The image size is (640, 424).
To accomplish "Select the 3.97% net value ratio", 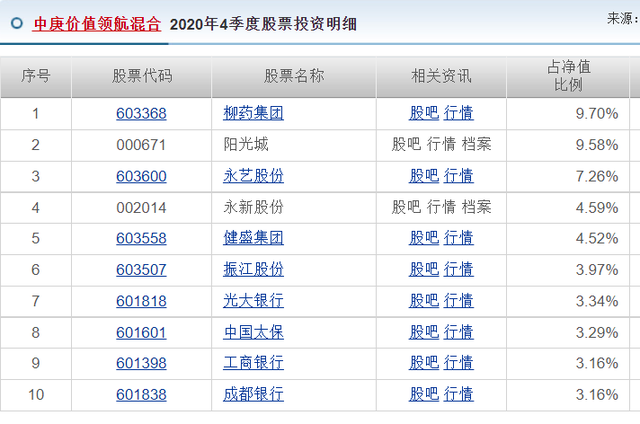I will click(x=597, y=270).
